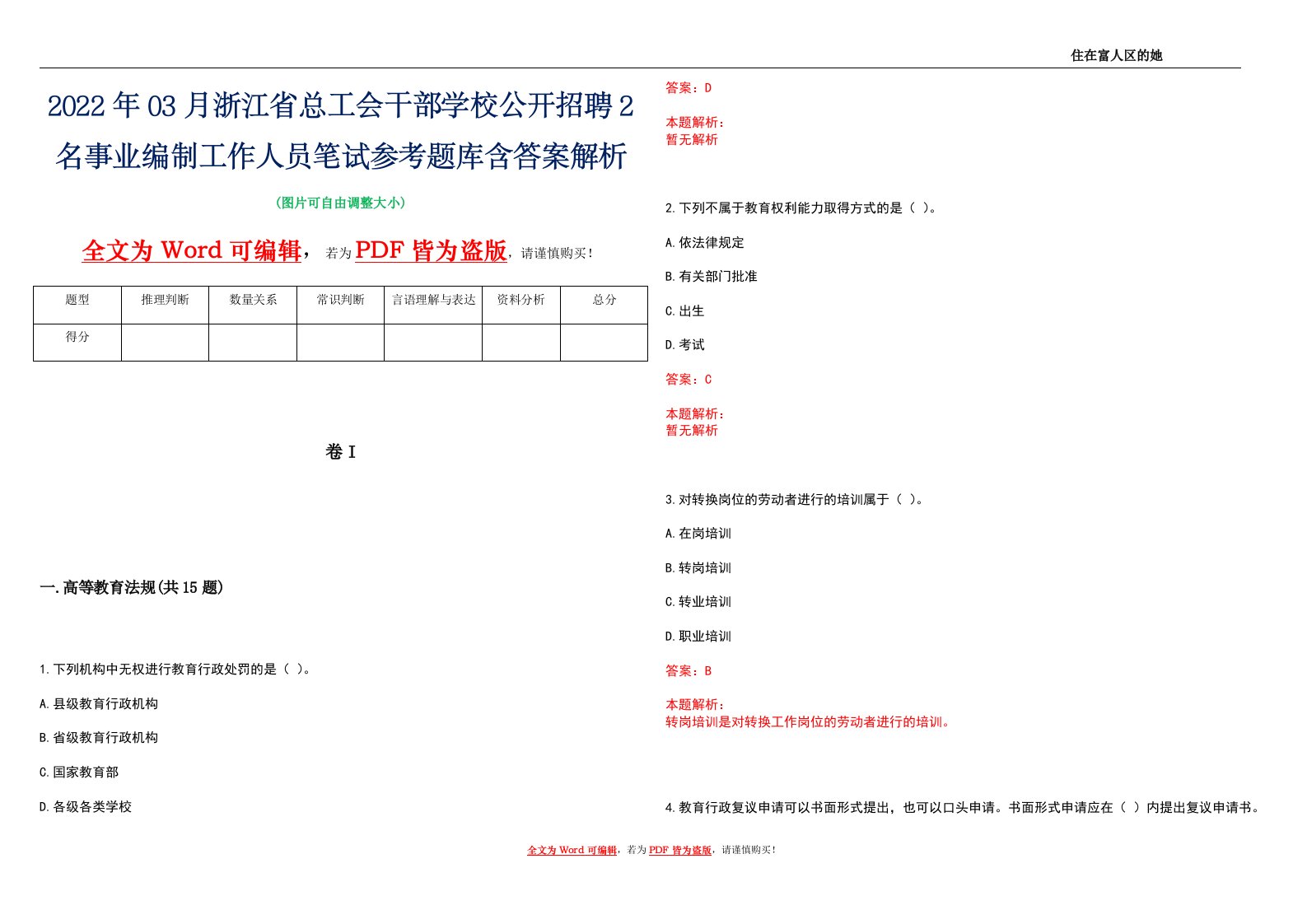
Task: Click the empty score cell under 推理判断
Action: 165,343
